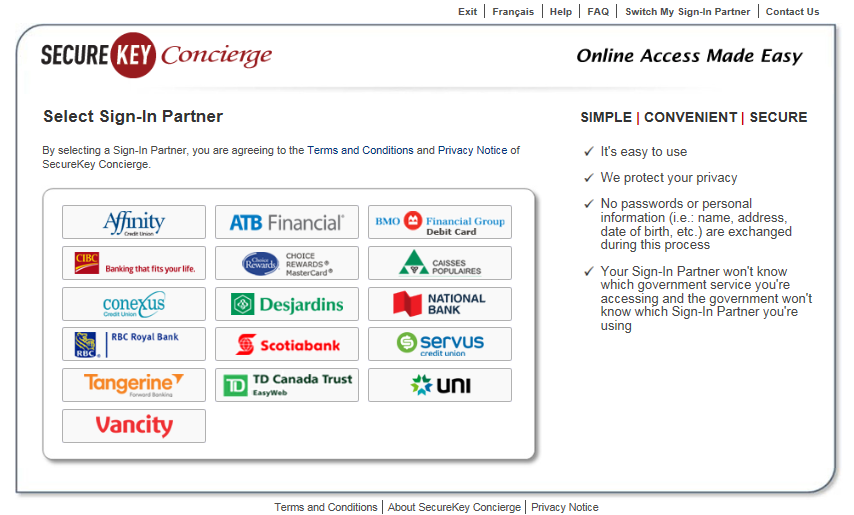The image size is (854, 515).
Task: Choose RBC Royal Bank logo
Action: coord(134,344)
